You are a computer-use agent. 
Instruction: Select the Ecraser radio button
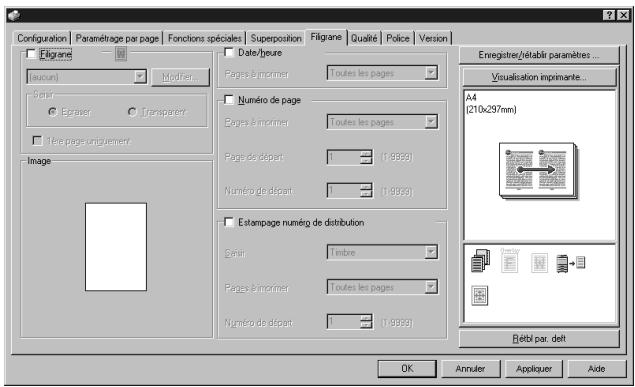tap(53, 112)
